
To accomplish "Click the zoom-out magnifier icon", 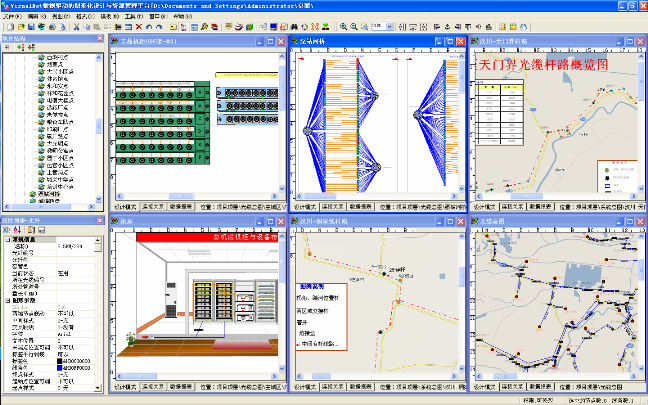I will [x=353, y=28].
